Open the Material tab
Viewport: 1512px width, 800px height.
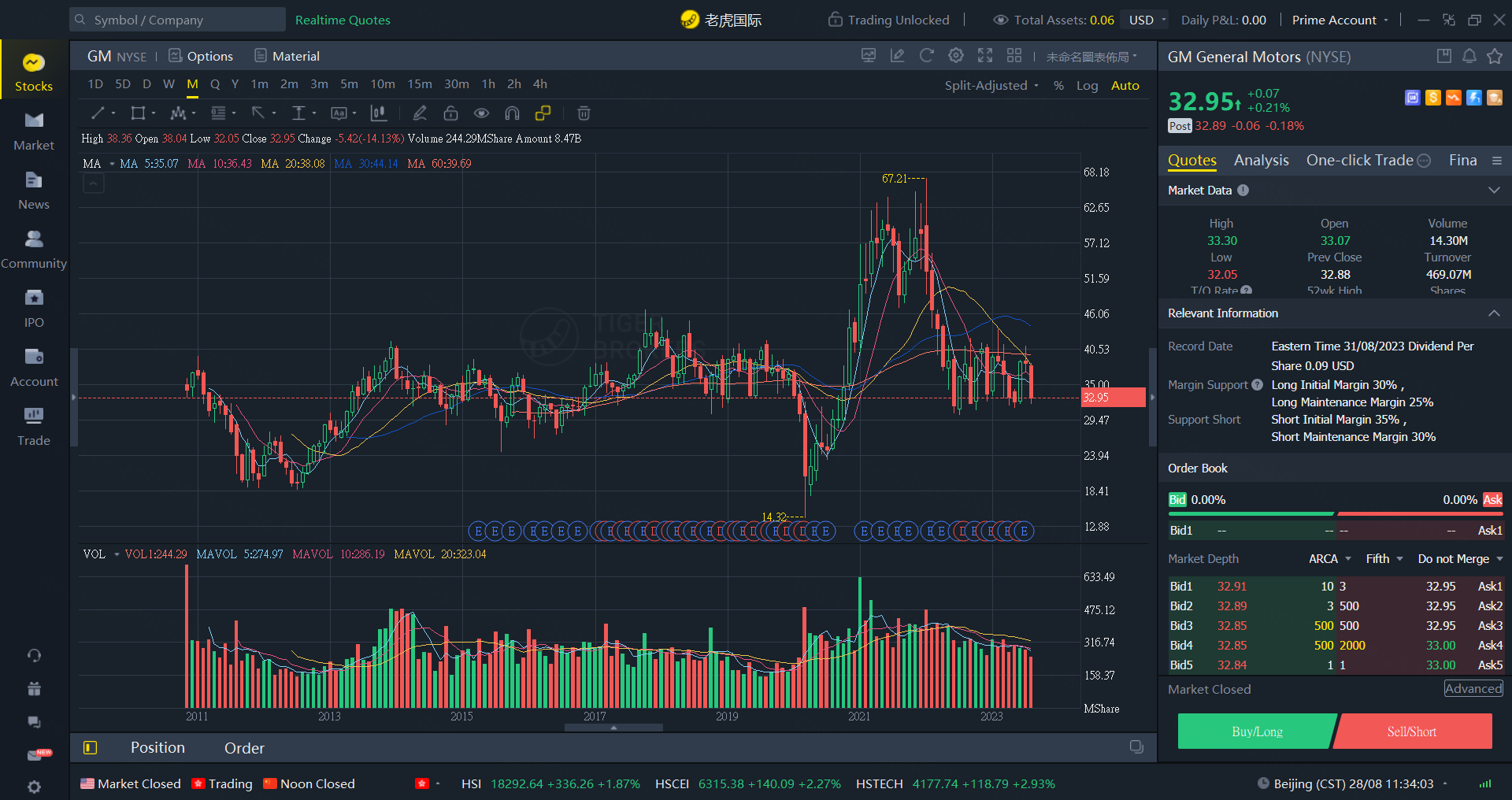287,56
